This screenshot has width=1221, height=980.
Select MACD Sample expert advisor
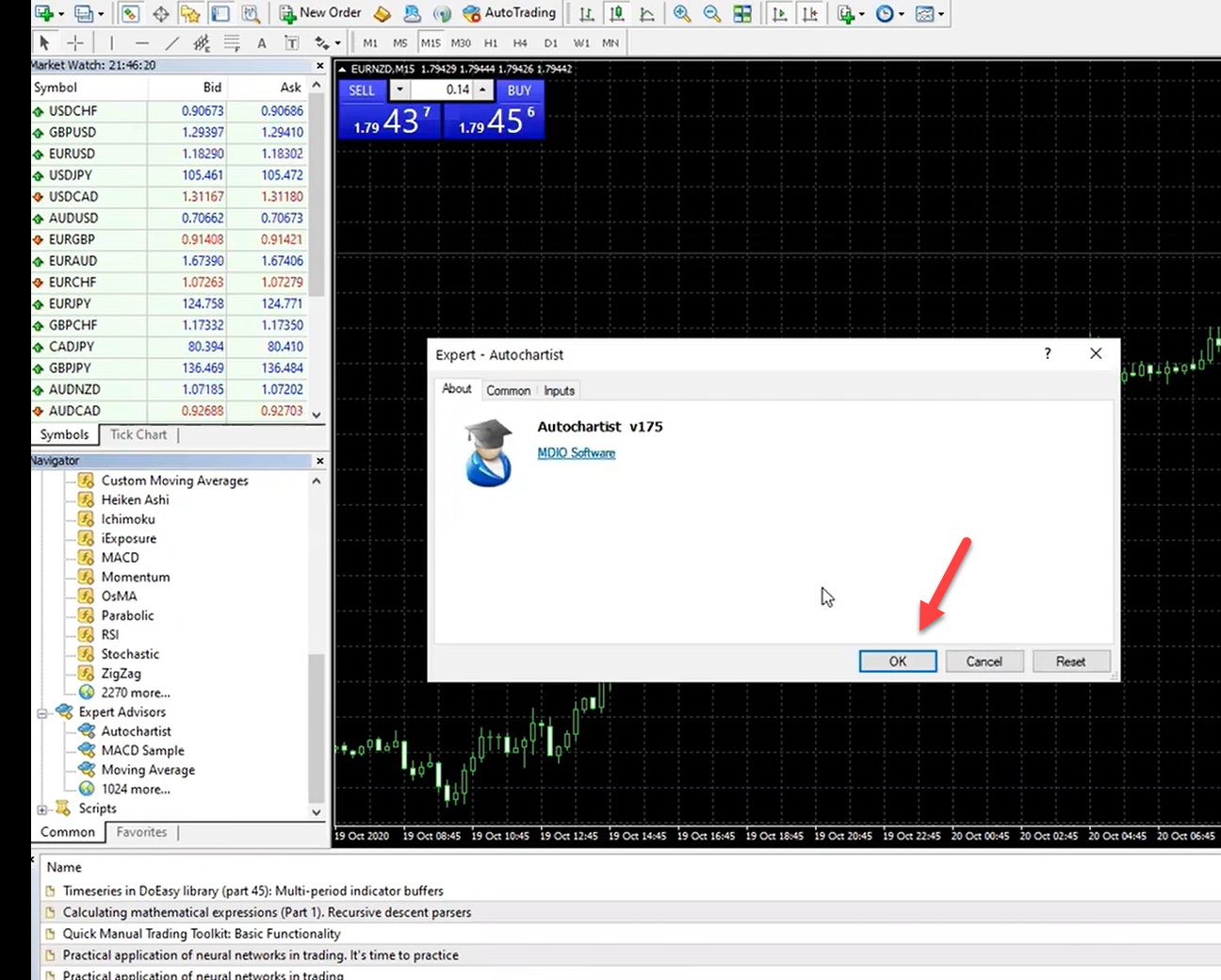click(142, 750)
